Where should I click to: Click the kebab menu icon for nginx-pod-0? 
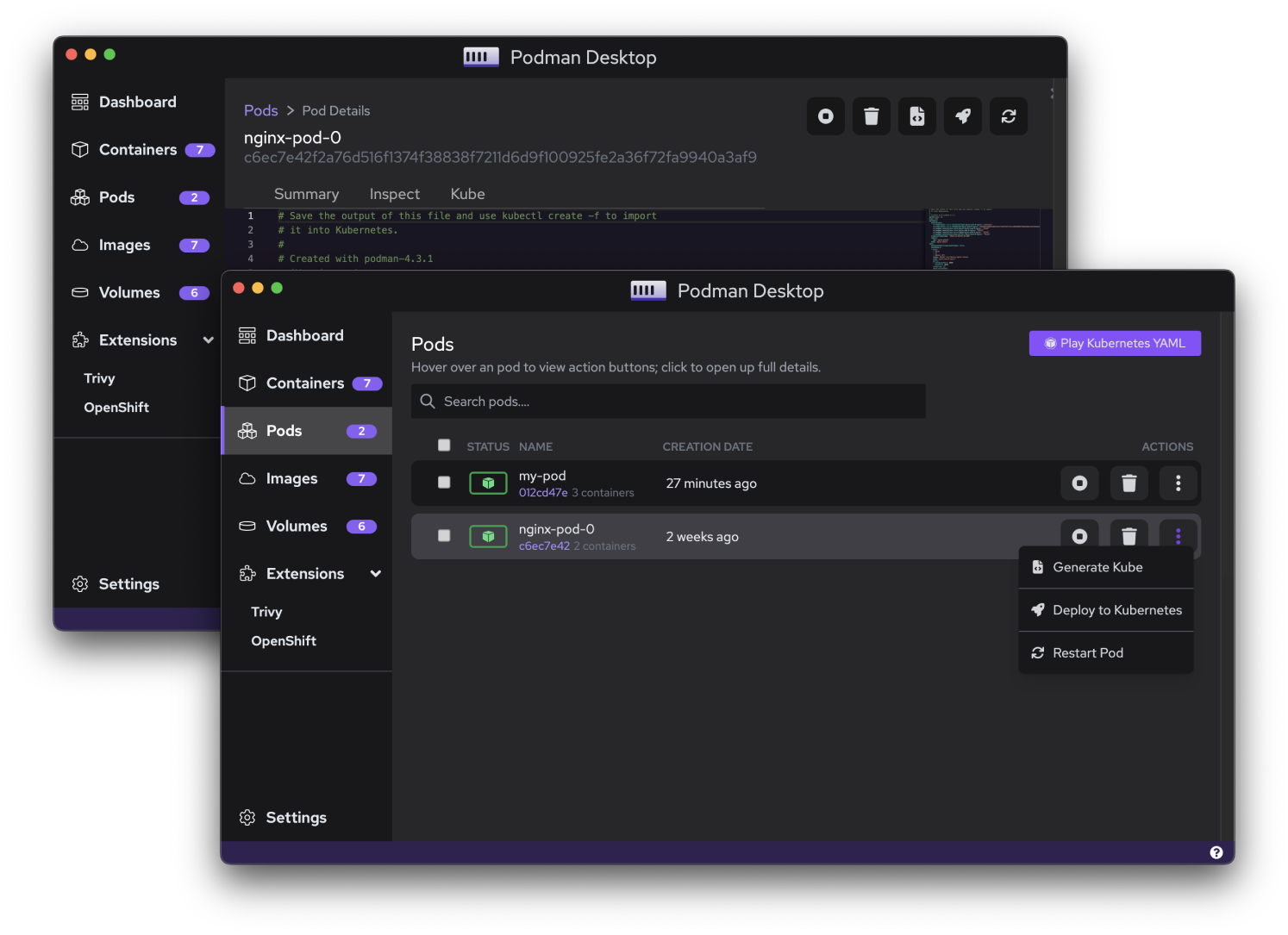[1179, 534]
